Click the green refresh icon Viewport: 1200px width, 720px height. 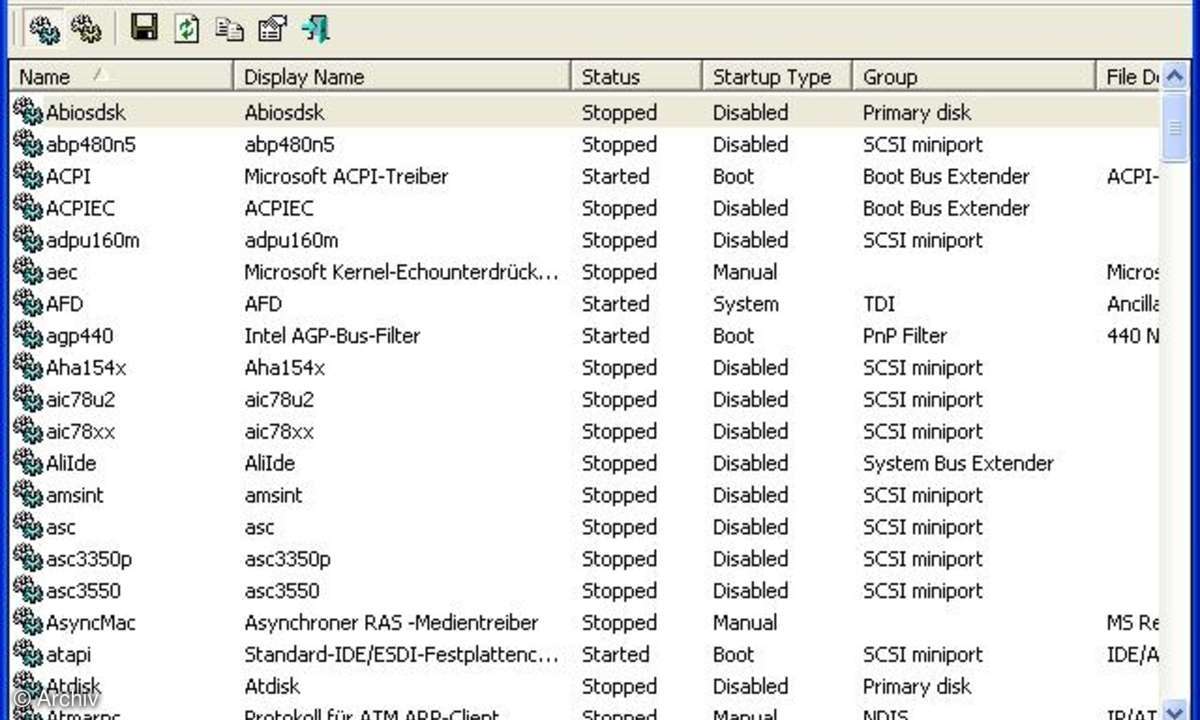point(187,29)
